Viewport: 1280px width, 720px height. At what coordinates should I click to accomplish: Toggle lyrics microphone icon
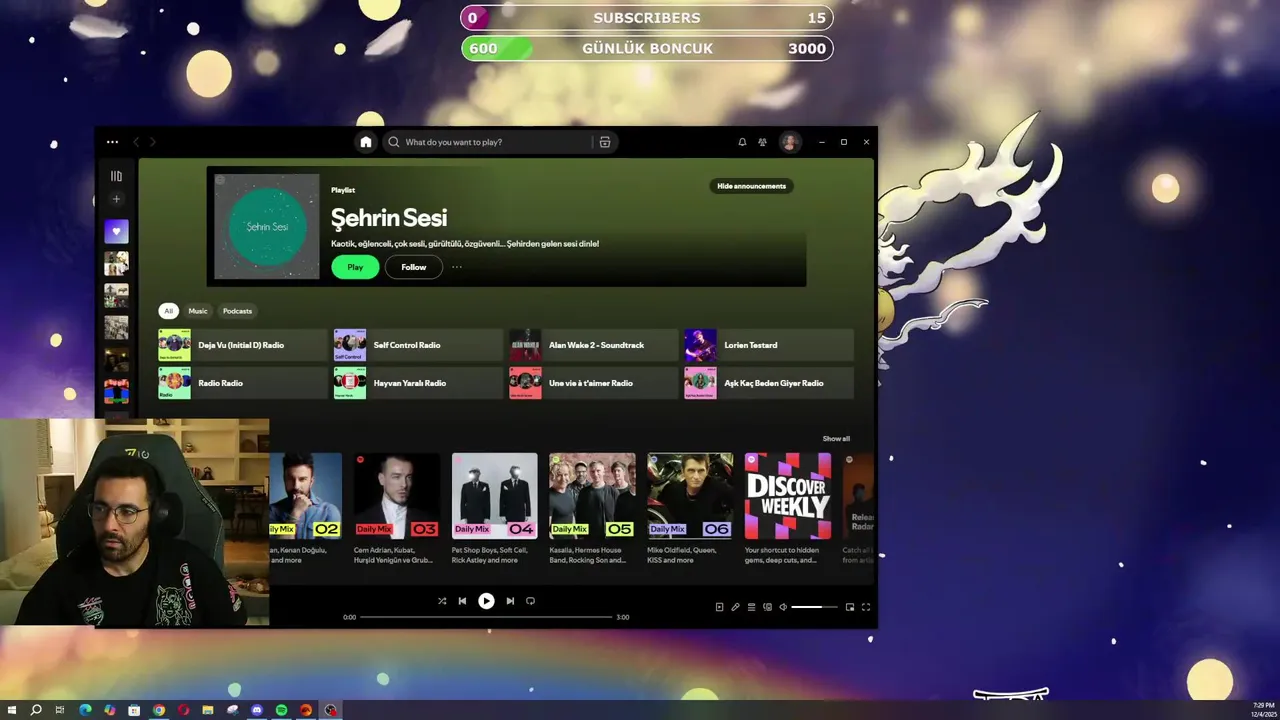click(x=735, y=607)
